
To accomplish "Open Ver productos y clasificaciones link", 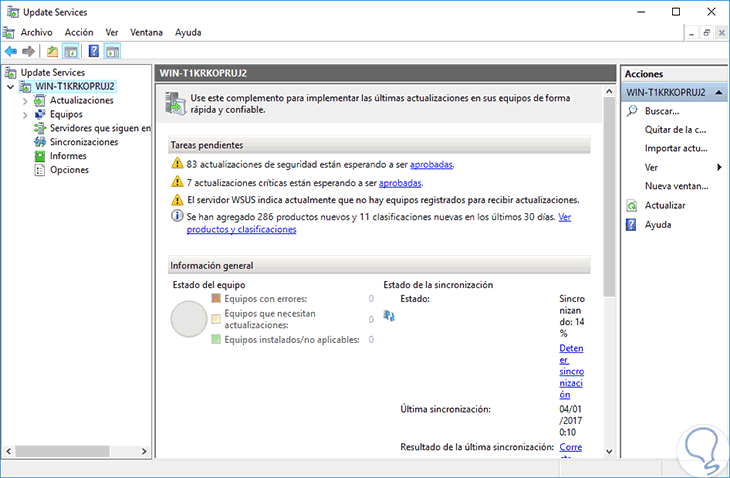I will tap(241, 229).
